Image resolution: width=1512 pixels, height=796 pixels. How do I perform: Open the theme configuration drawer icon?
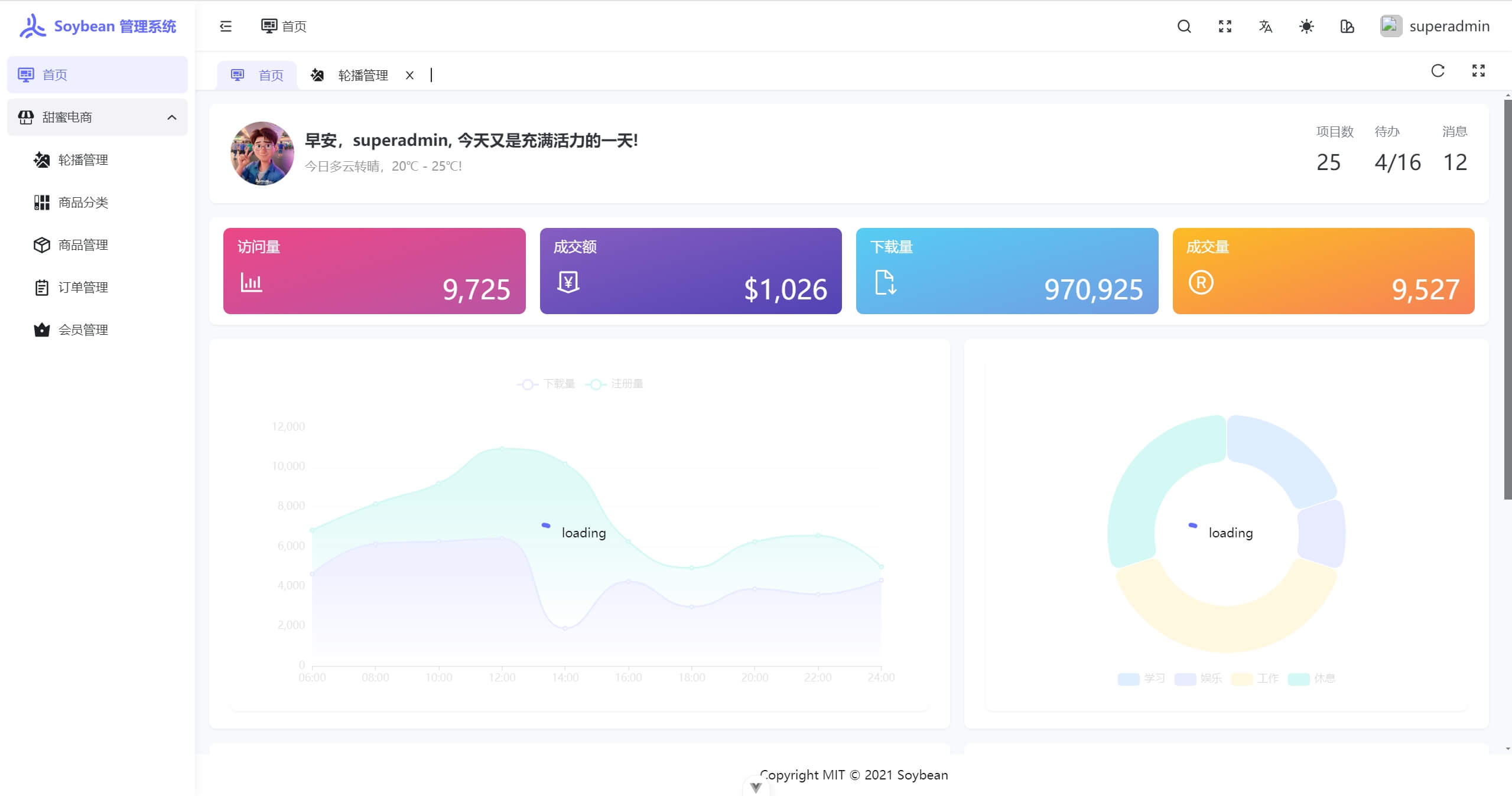point(1347,26)
